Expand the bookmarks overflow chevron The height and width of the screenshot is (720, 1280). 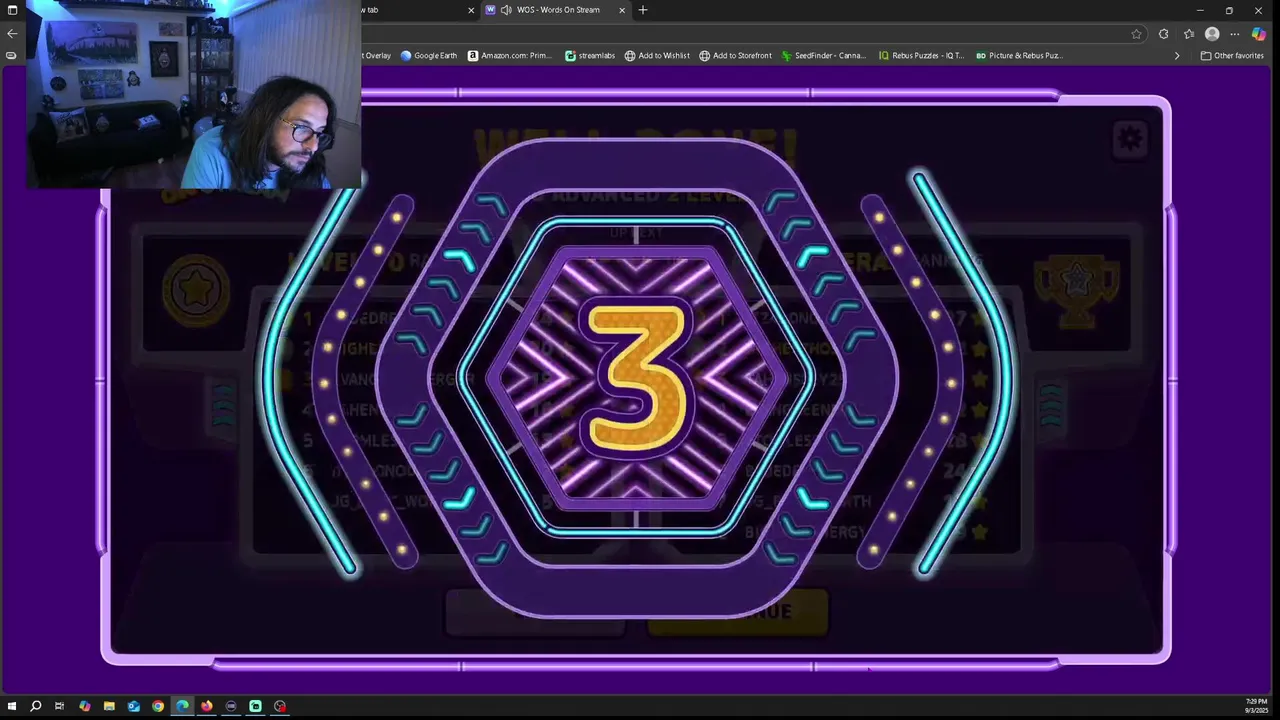coord(1177,56)
